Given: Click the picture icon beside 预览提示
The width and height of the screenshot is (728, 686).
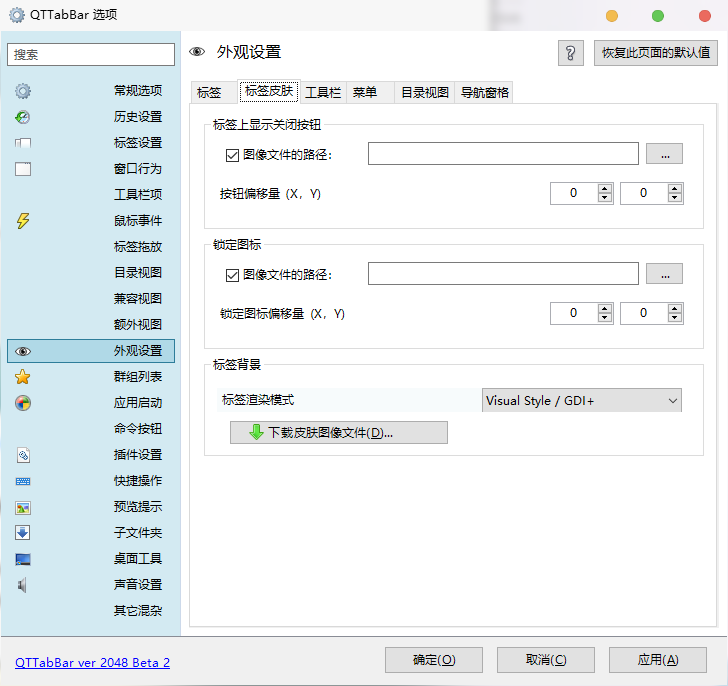Looking at the screenshot, I should [23, 508].
